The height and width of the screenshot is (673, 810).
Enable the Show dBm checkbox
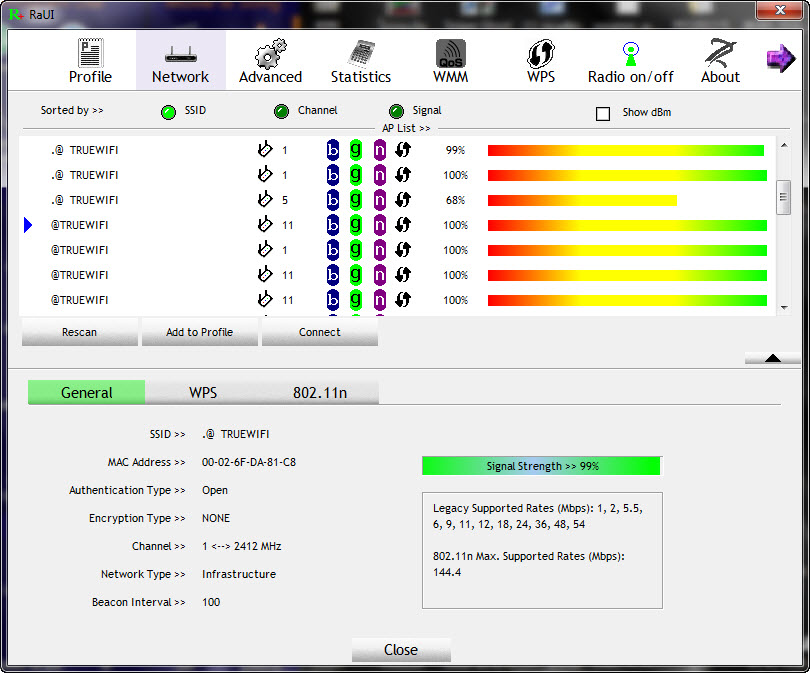coord(603,114)
